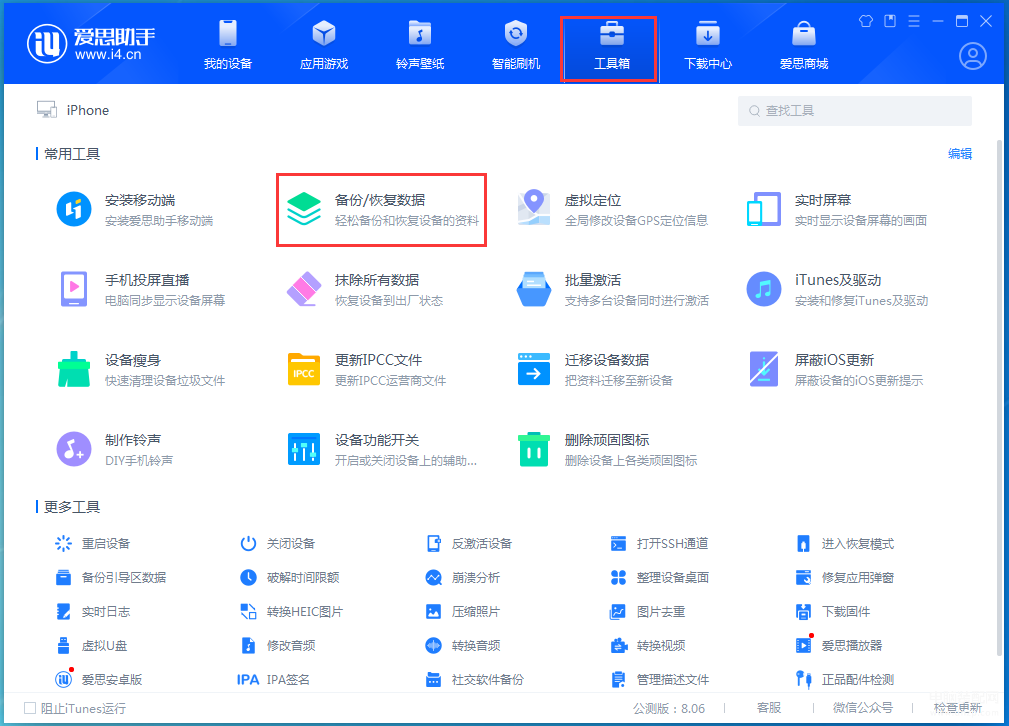Open the 正品配件检测 tool

pos(845,680)
